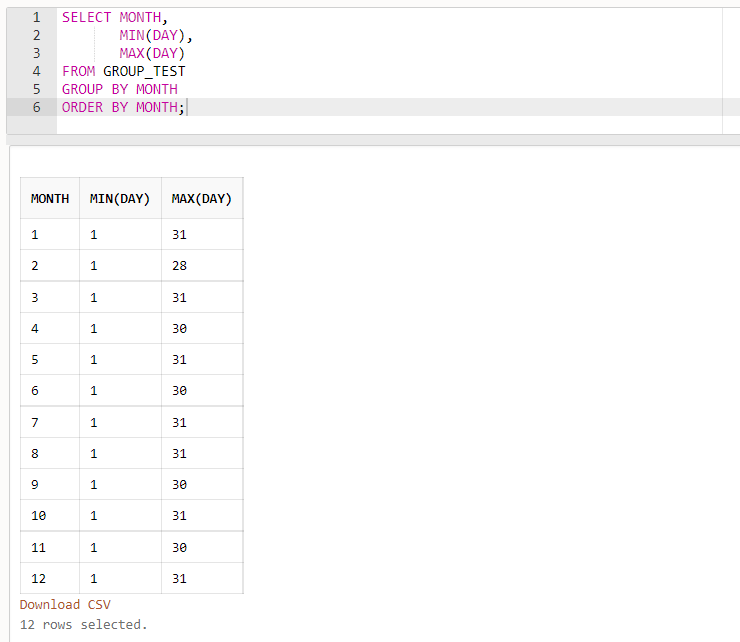The height and width of the screenshot is (642, 740).
Task: Click GROUP_TEST table name in query
Action: [144, 71]
